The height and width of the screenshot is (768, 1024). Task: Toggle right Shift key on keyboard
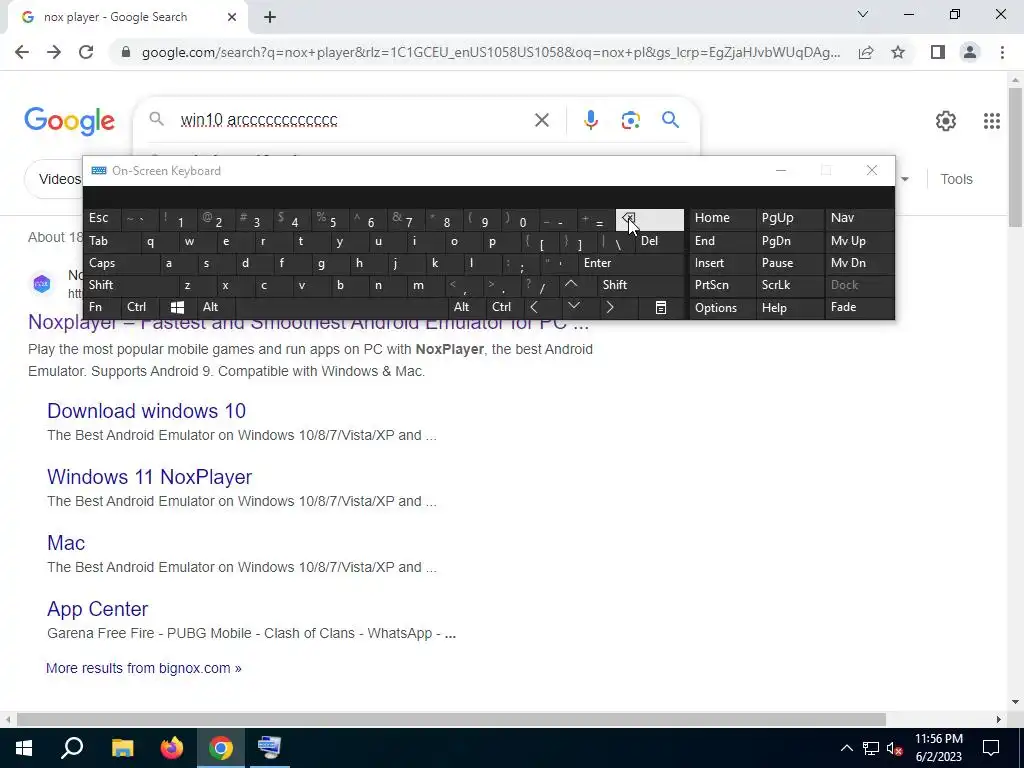pyautogui.click(x=641, y=285)
